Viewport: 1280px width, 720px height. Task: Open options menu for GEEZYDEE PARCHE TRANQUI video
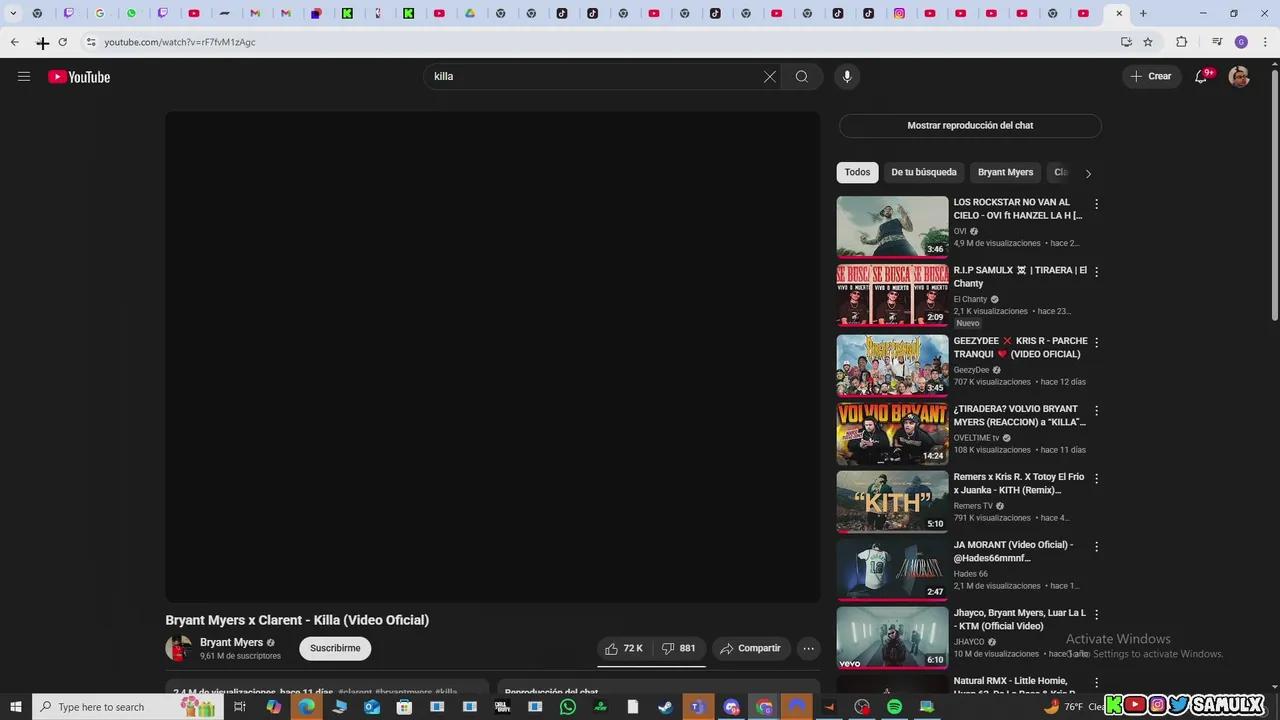coord(1096,342)
